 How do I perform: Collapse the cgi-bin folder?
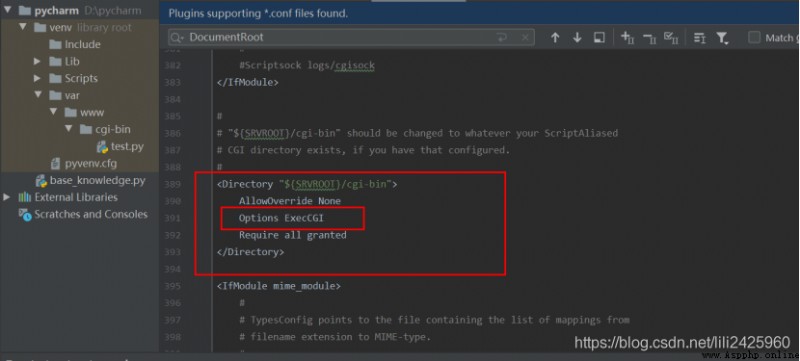click(x=68, y=129)
